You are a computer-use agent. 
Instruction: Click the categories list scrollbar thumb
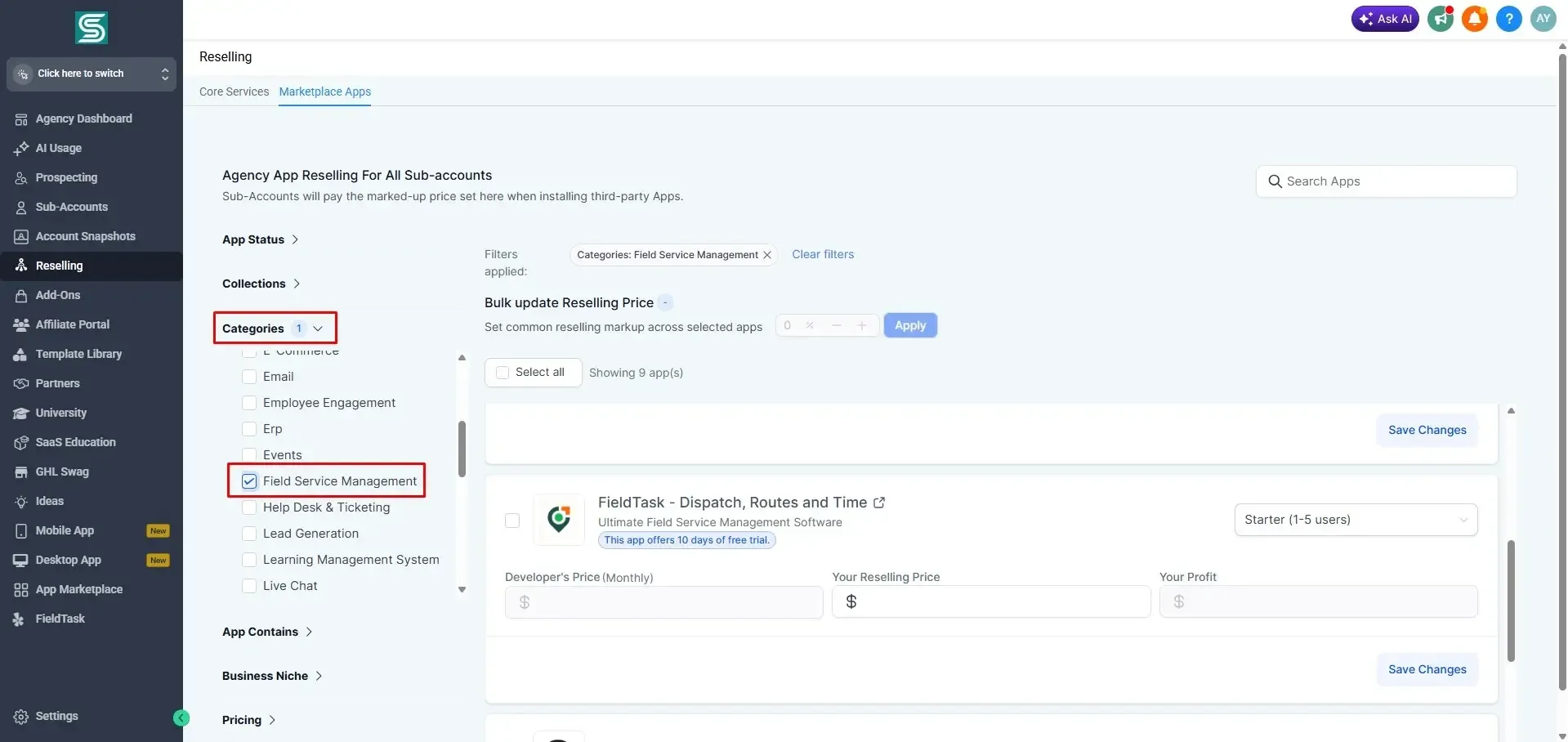pyautogui.click(x=462, y=449)
